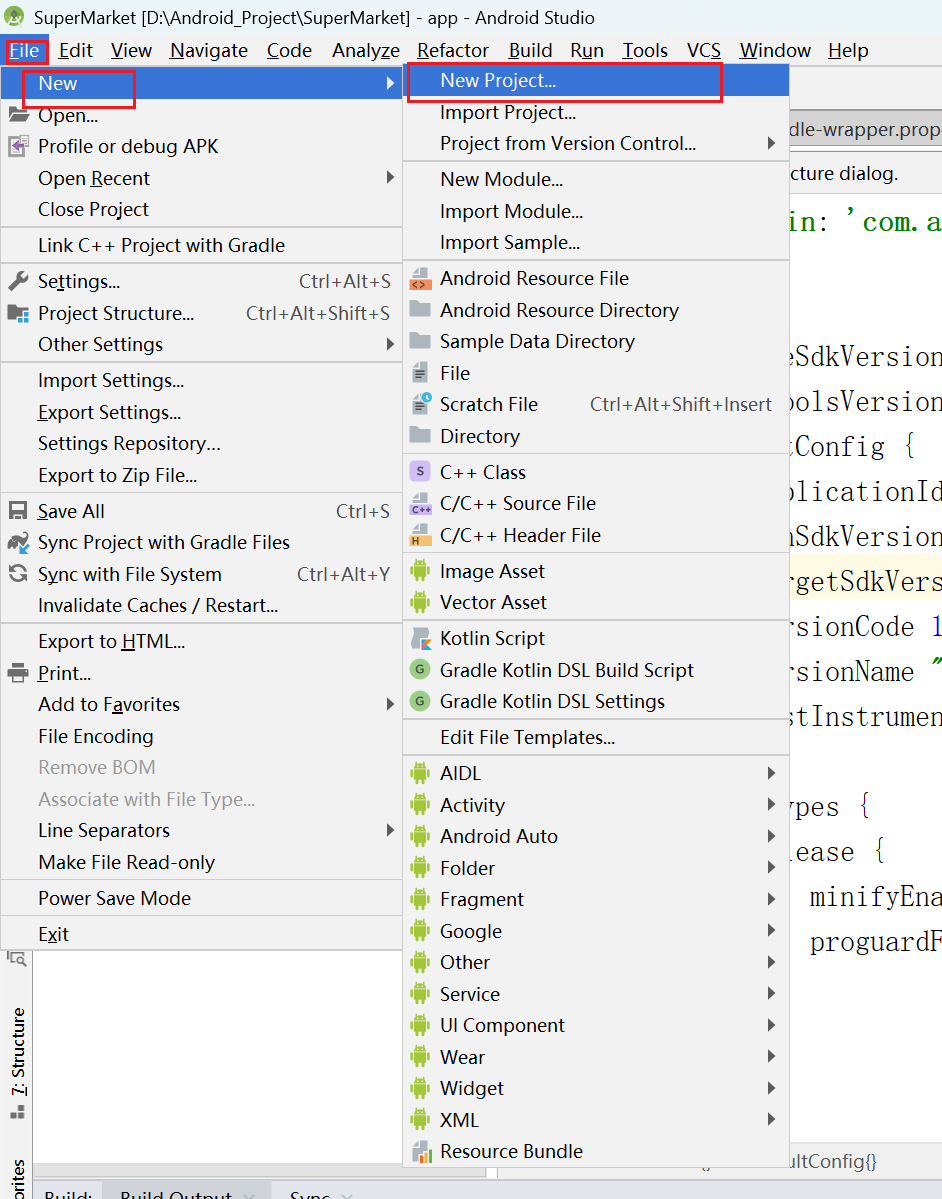Click the Print printer icon
The image size is (942, 1199).
(x=18, y=673)
